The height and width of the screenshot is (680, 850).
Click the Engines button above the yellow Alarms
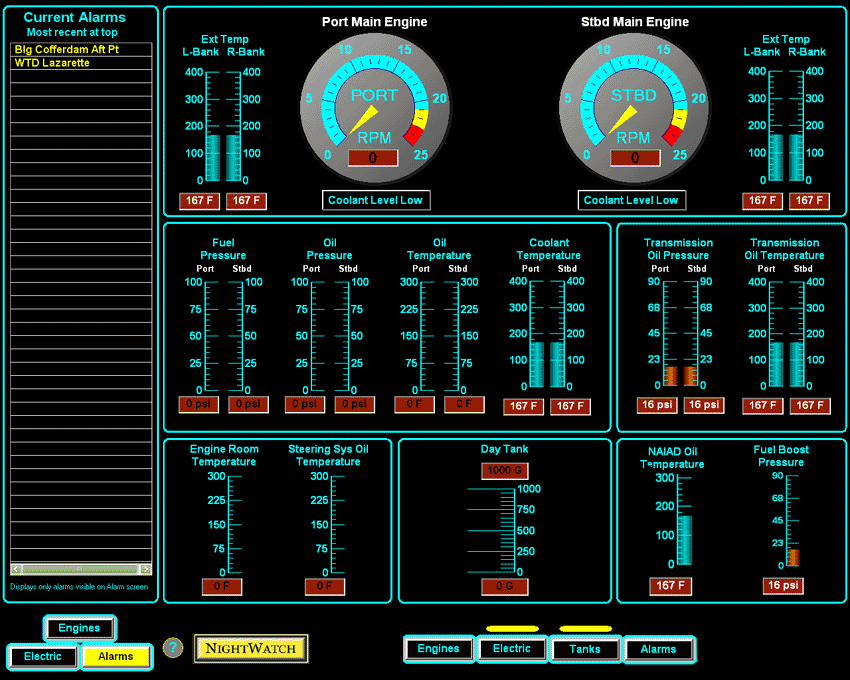pos(79,628)
